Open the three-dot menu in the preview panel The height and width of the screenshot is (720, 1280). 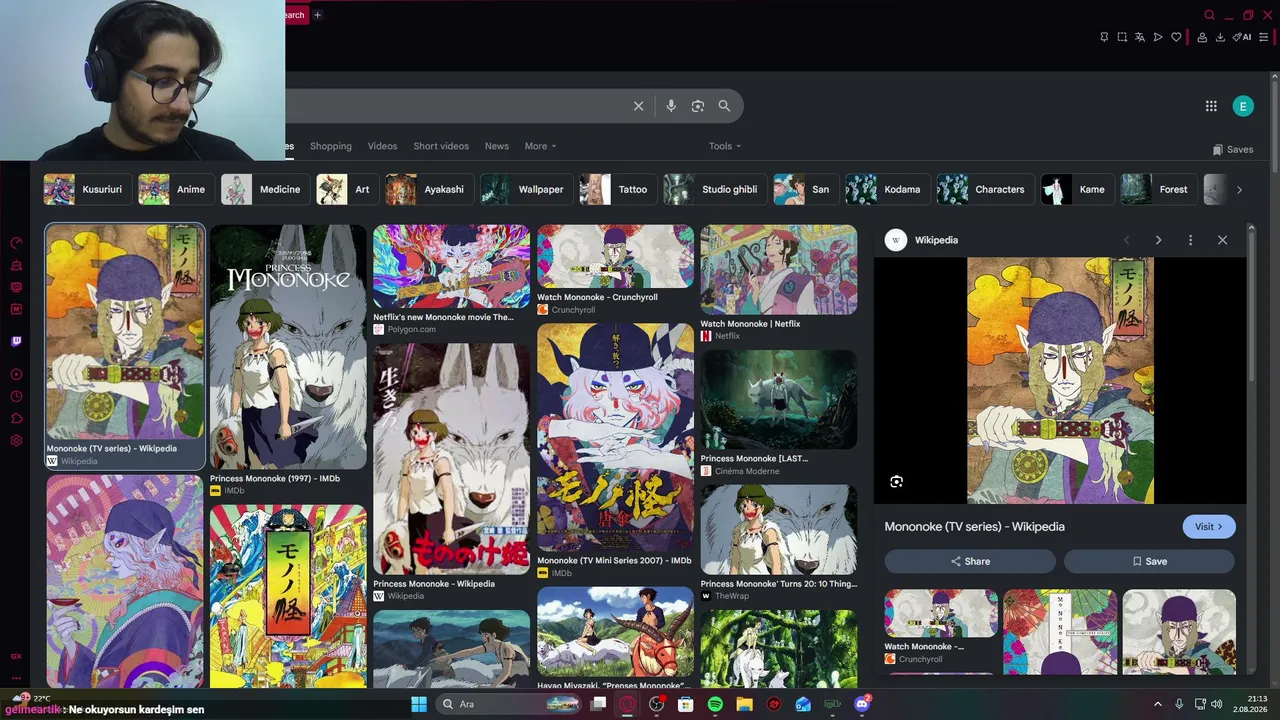tap(1190, 240)
